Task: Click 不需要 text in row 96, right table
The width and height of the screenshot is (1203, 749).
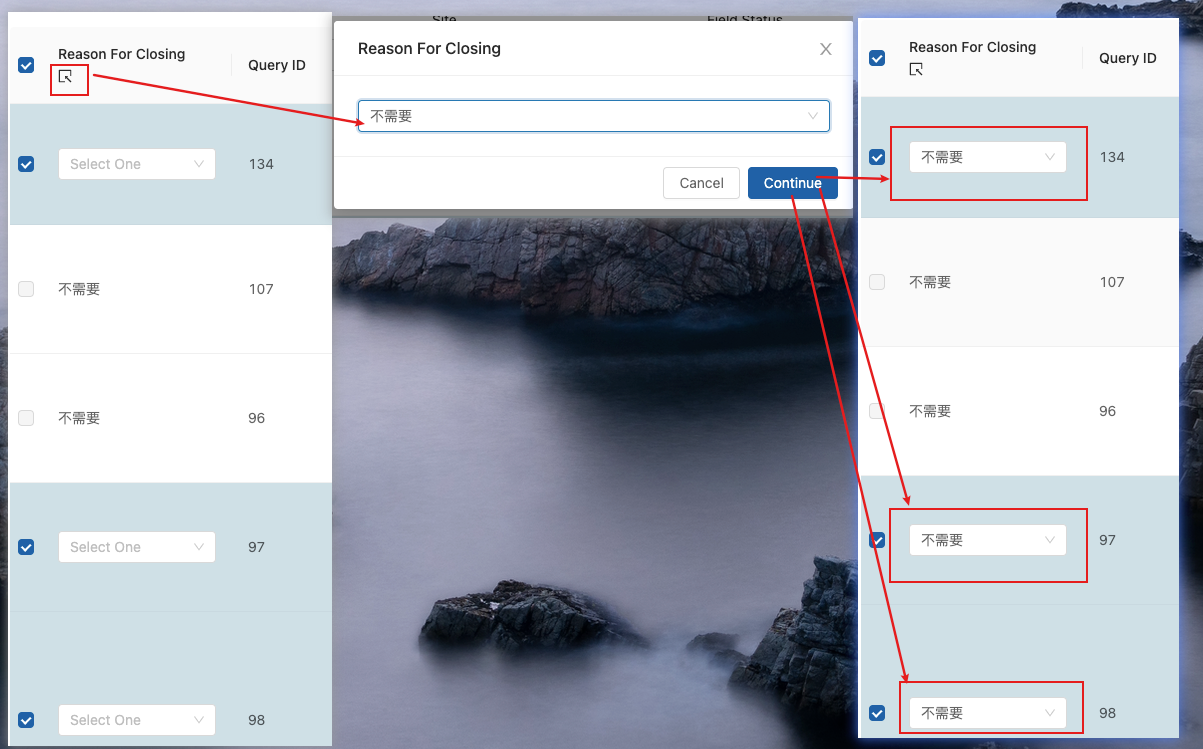Action: click(930, 411)
